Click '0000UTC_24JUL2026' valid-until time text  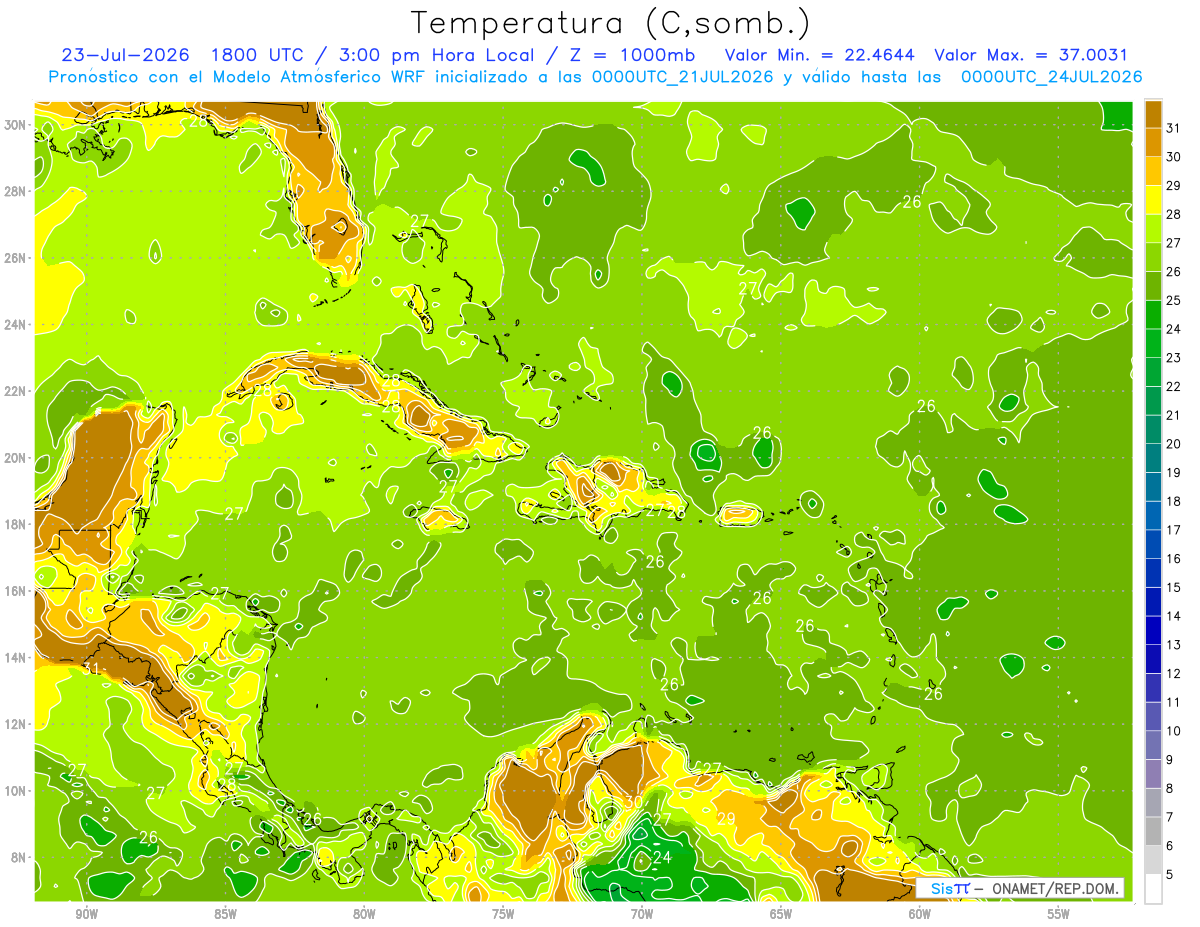click(x=1051, y=77)
